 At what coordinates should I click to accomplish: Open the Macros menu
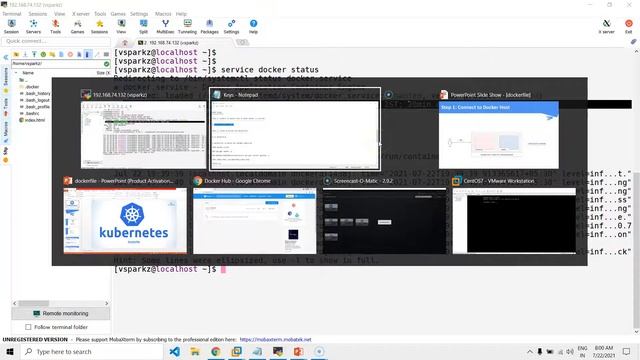163,14
